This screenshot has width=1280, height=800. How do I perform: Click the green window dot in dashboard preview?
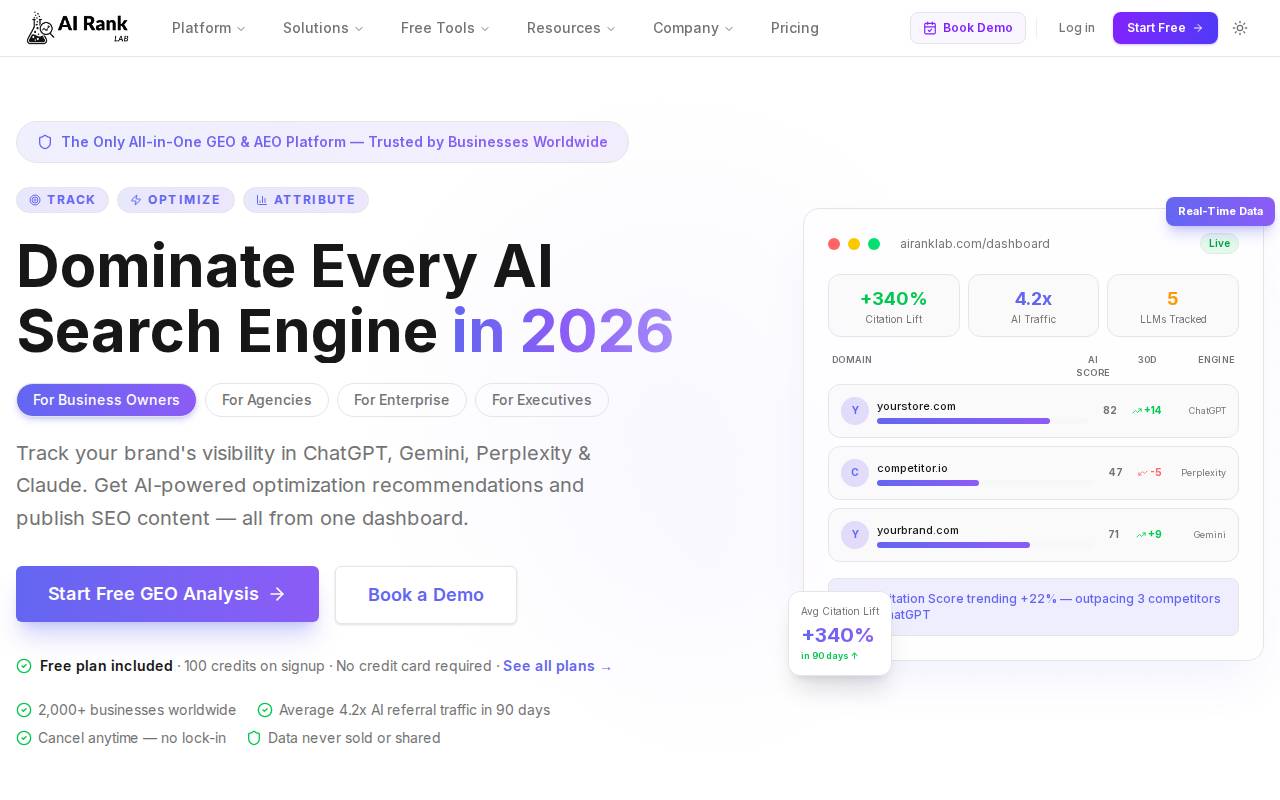(x=874, y=244)
